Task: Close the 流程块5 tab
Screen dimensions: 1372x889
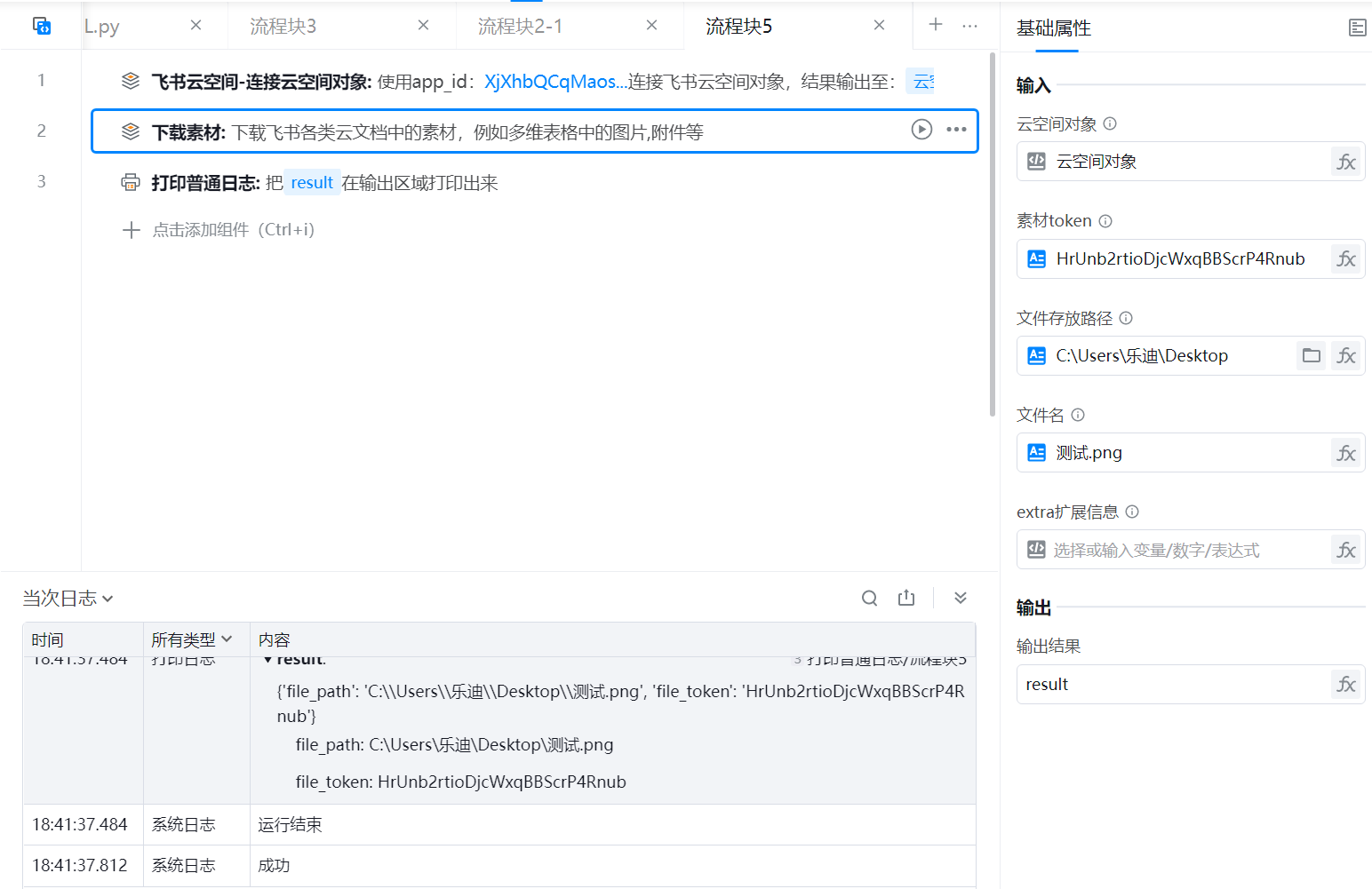Action: pyautogui.click(x=879, y=26)
